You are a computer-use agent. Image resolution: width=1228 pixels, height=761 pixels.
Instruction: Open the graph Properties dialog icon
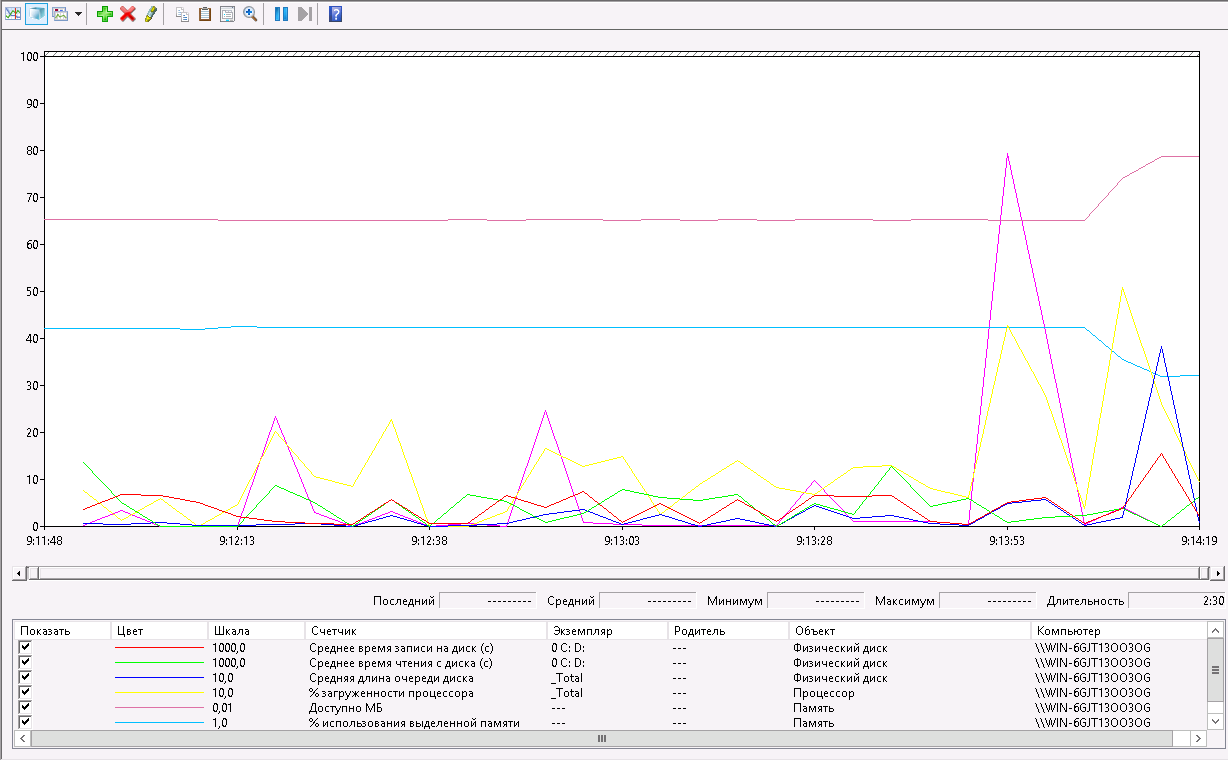coord(227,14)
